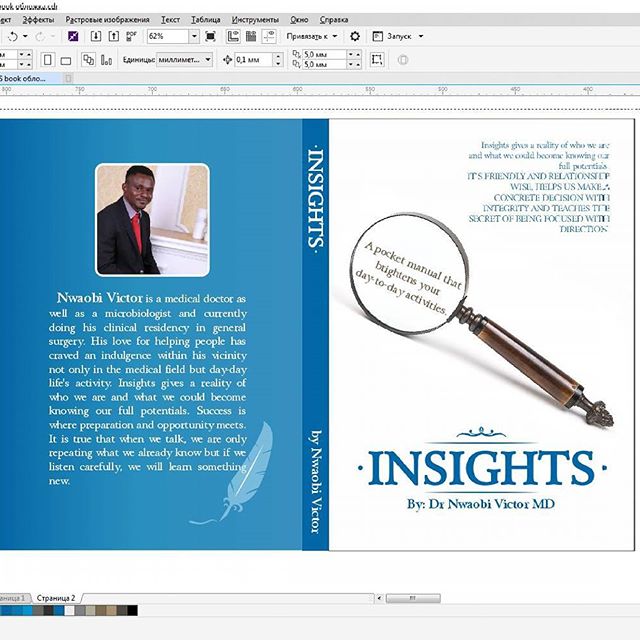This screenshot has width=640, height=640.
Task: Select the author biography paragraph text
Action: [x=148, y=389]
